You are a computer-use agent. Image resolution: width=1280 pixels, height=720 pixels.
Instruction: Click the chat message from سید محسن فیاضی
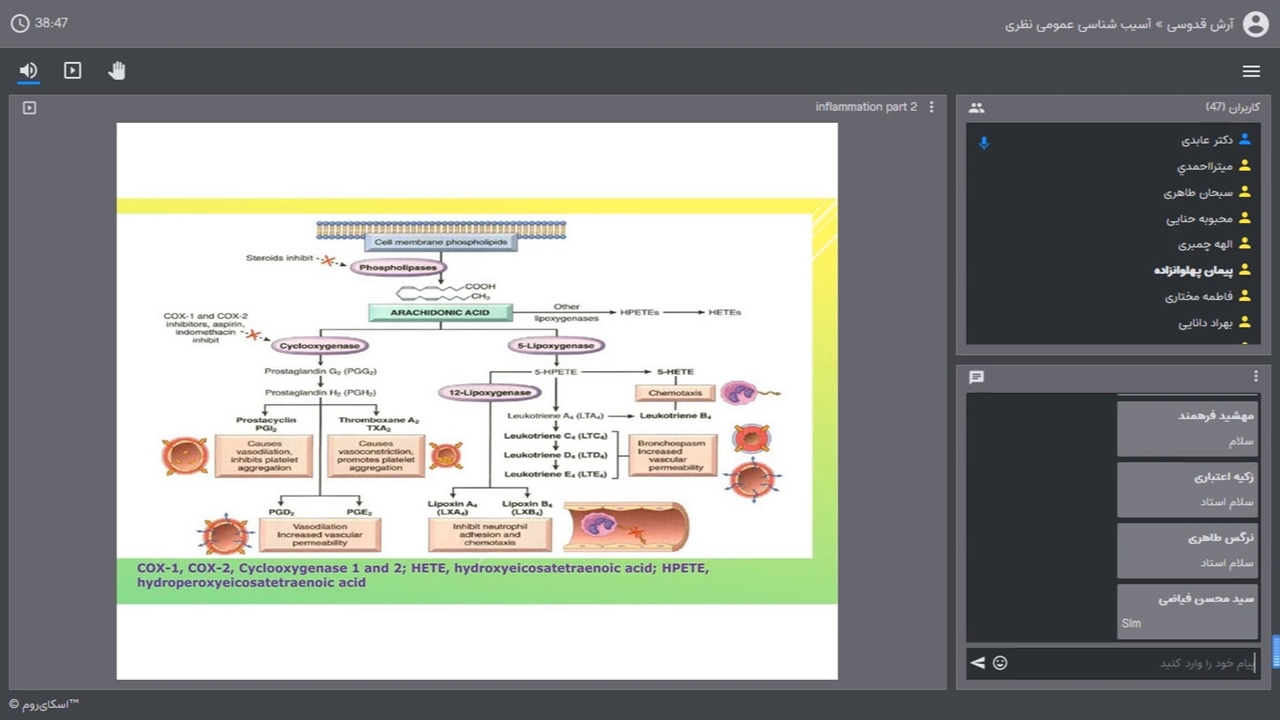point(1187,611)
